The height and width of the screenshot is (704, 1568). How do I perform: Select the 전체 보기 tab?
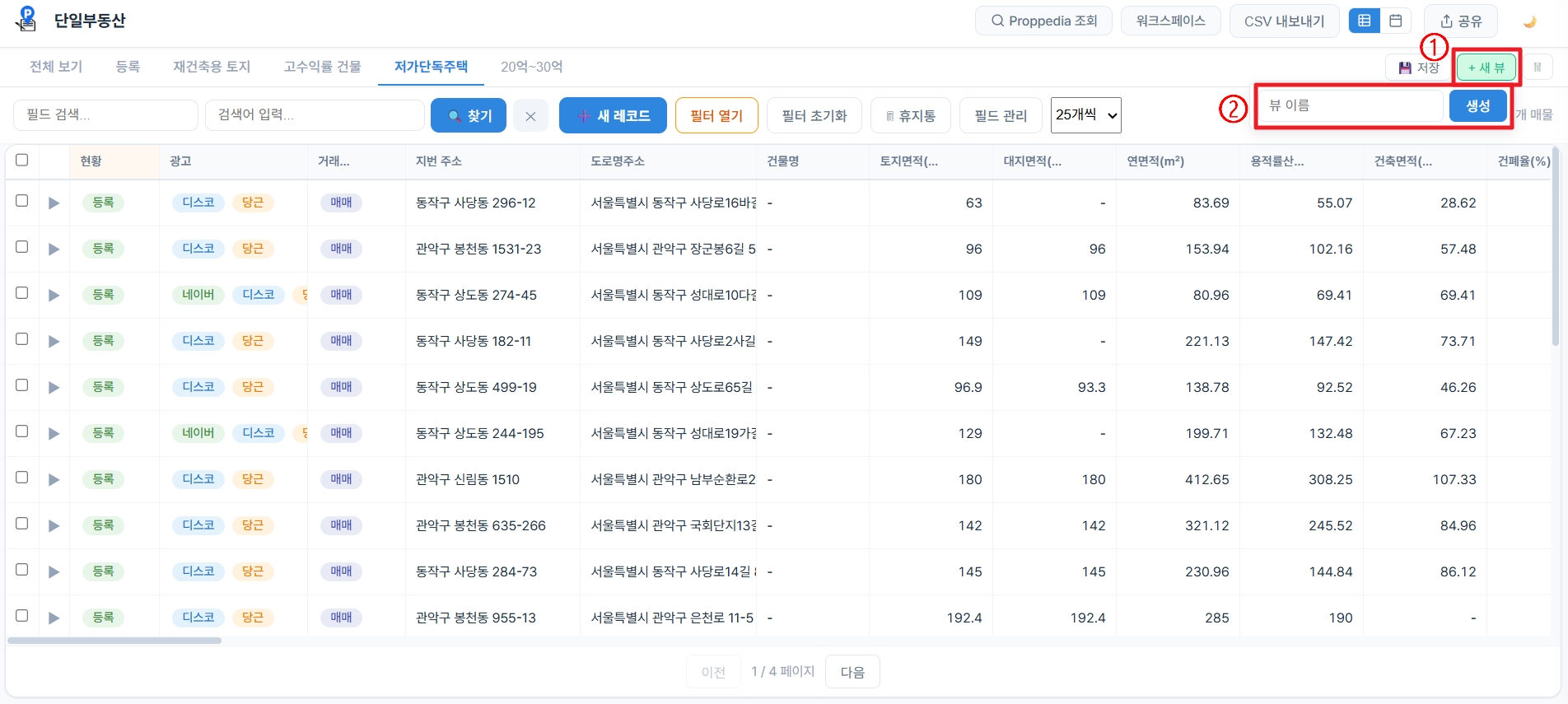tap(56, 67)
